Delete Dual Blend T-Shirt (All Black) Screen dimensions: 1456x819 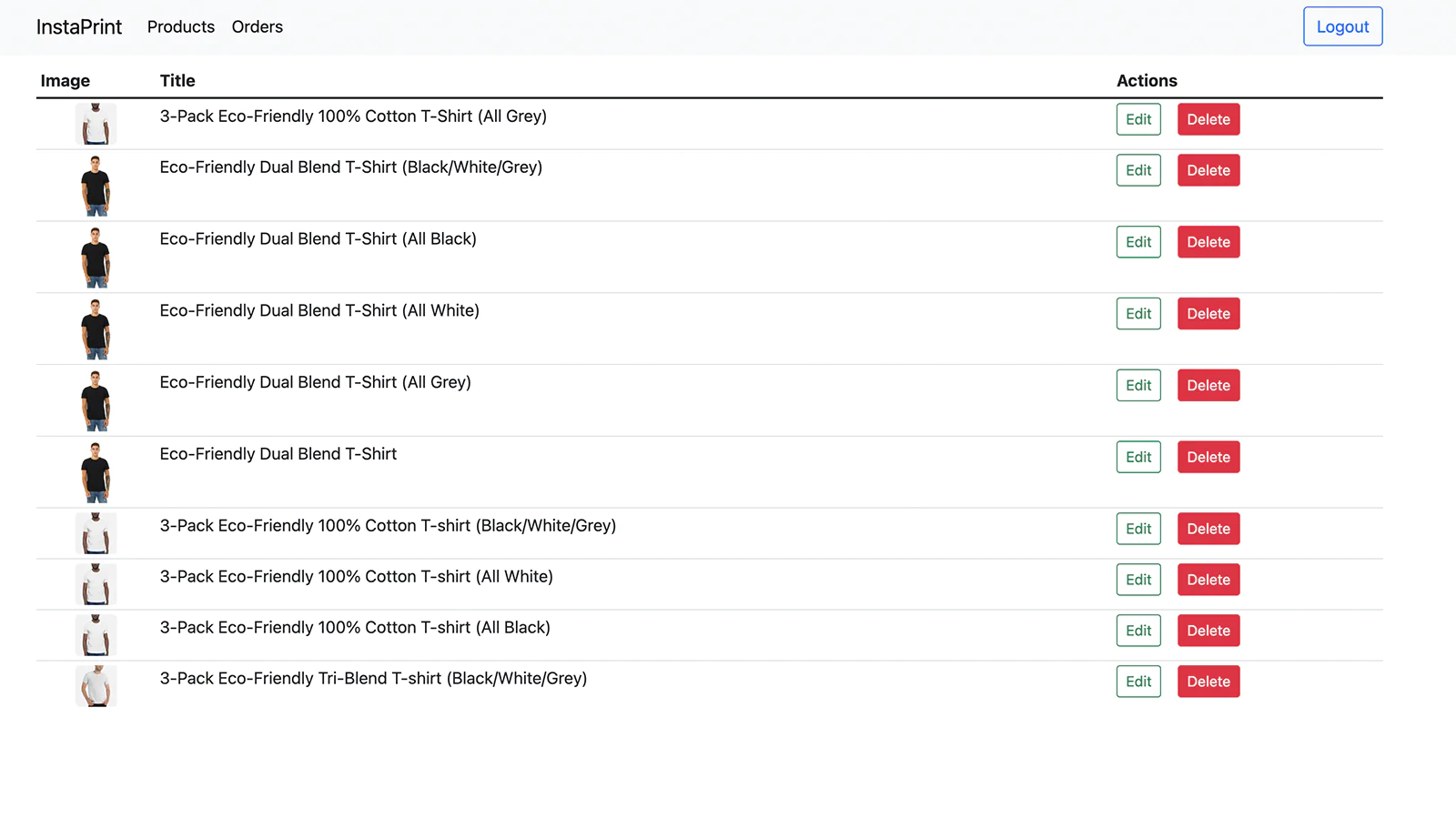click(1208, 242)
